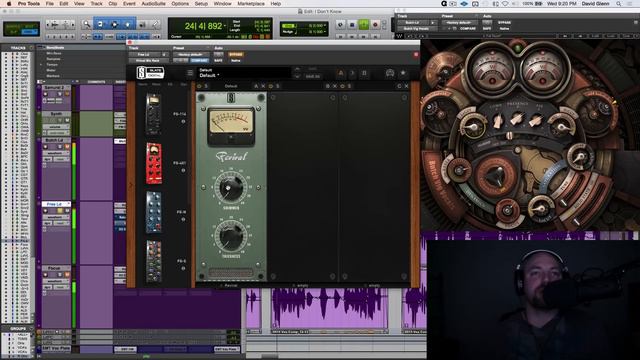
Task: Toggle BYPASS in the Butch Ld plugin window
Action: (x=504, y=22)
